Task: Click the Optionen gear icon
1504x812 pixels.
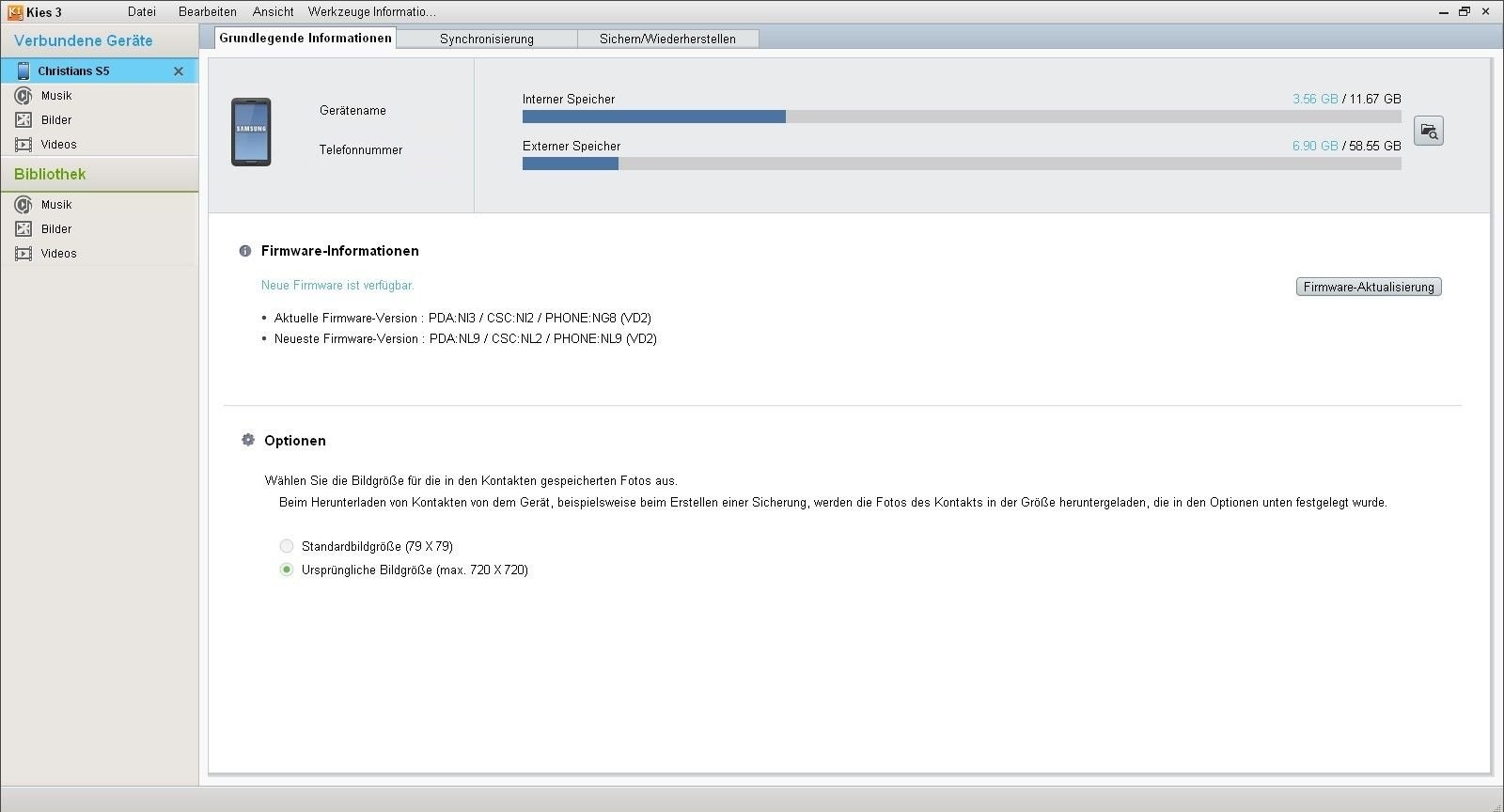Action: (x=248, y=440)
